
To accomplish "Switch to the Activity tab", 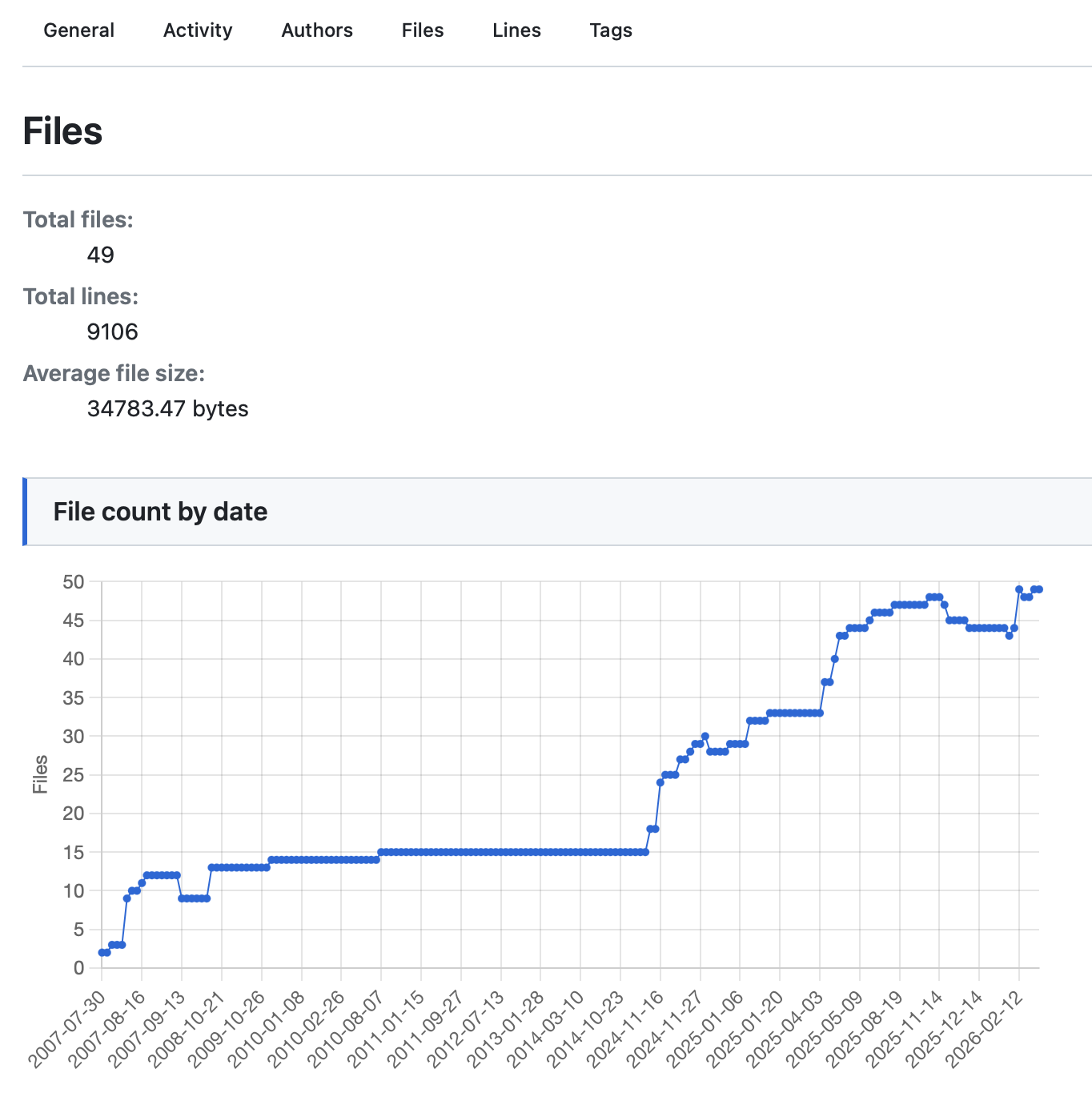I will 198,30.
